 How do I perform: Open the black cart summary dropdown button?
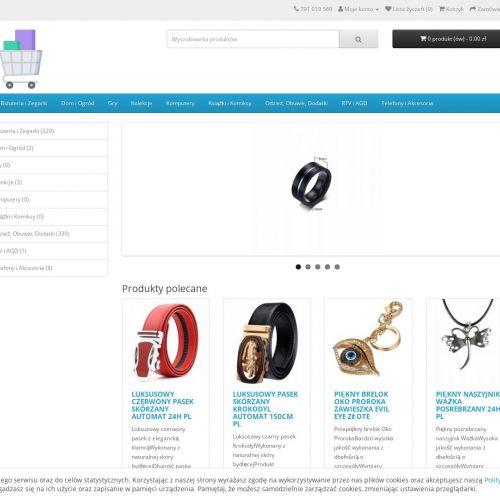click(x=446, y=39)
